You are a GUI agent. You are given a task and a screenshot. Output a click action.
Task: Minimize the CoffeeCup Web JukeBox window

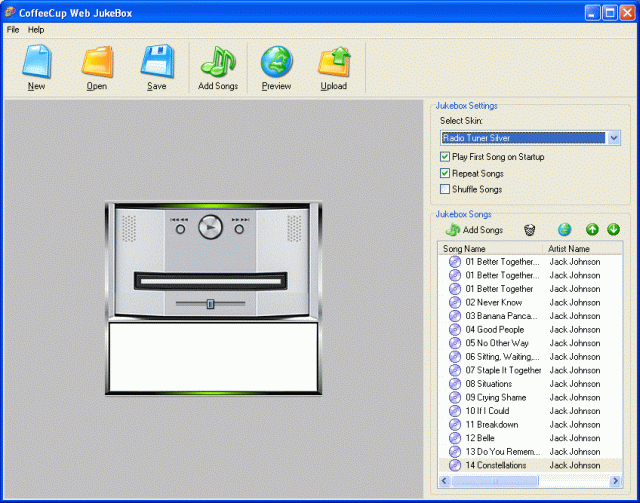coord(592,13)
